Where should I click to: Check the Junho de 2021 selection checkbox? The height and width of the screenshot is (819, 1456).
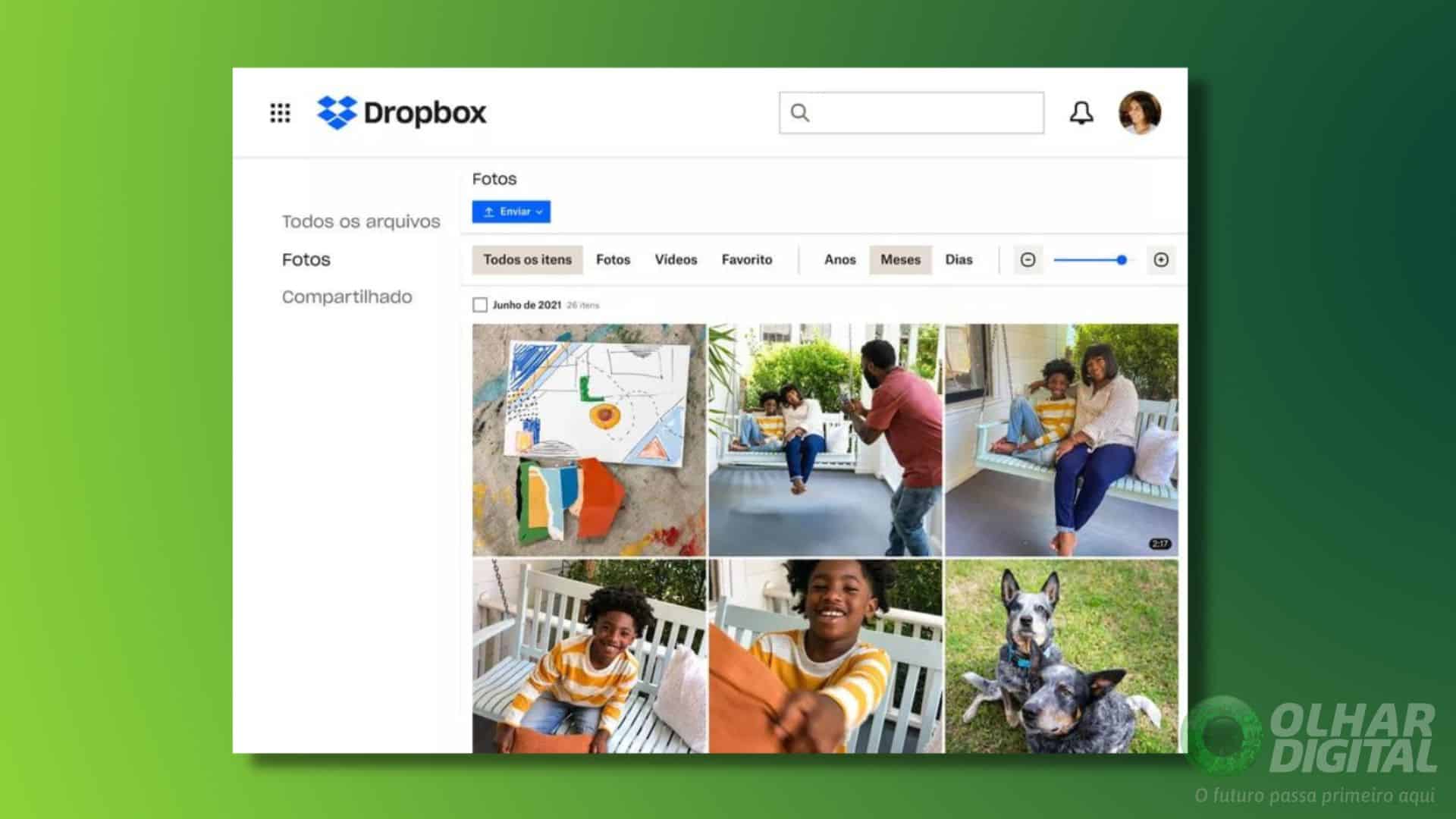480,304
